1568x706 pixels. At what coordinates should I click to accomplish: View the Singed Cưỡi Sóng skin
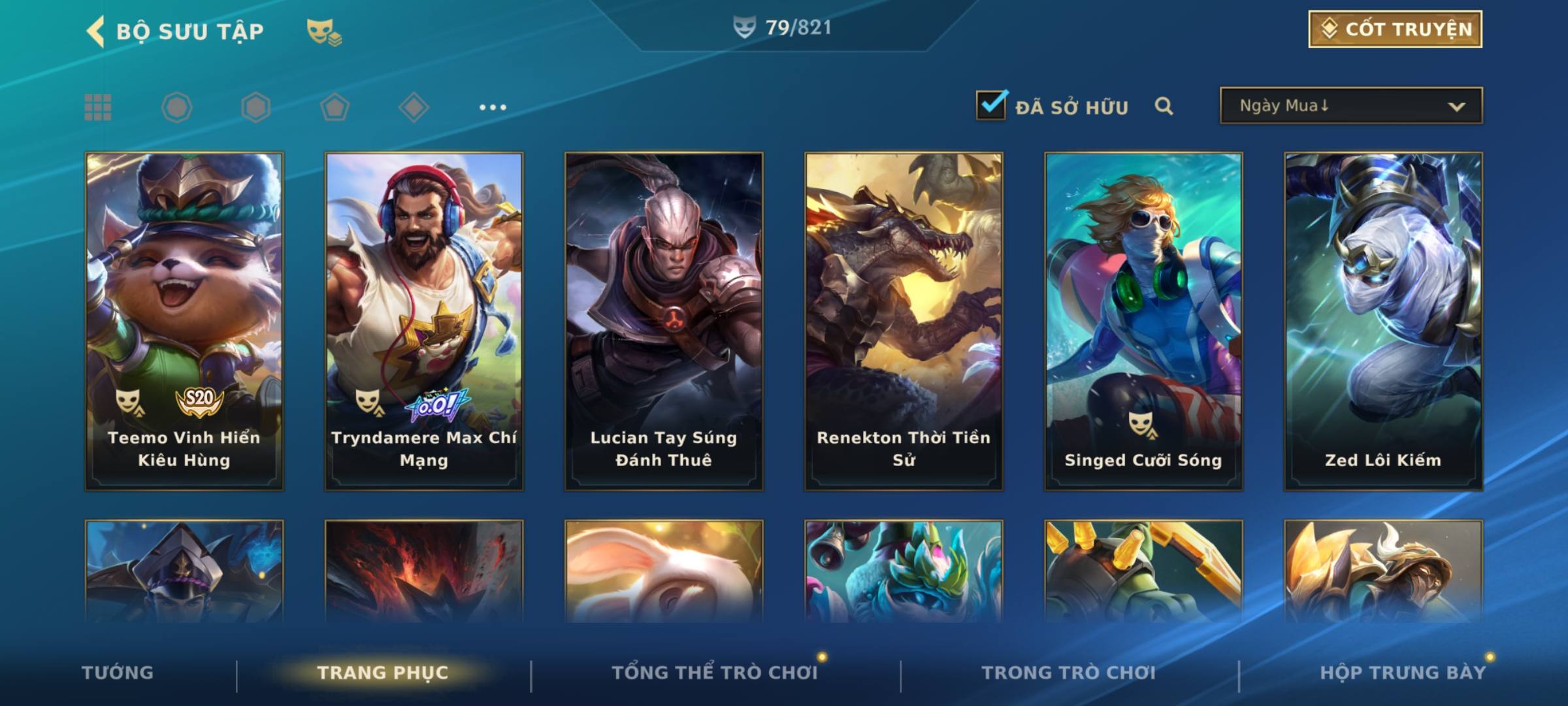(1143, 321)
